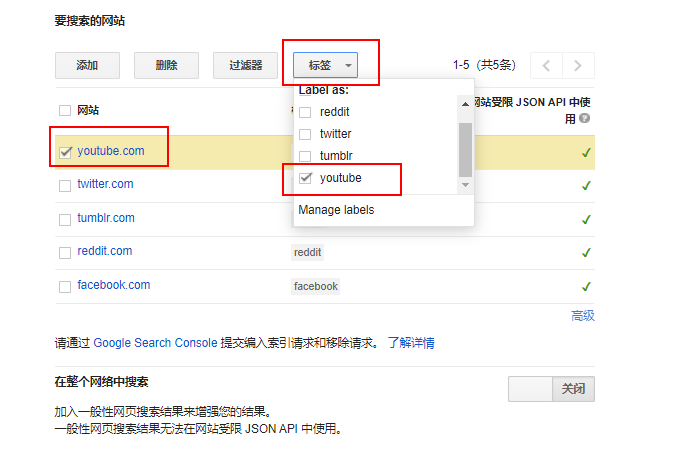Open the facebook.com site link

point(114,285)
